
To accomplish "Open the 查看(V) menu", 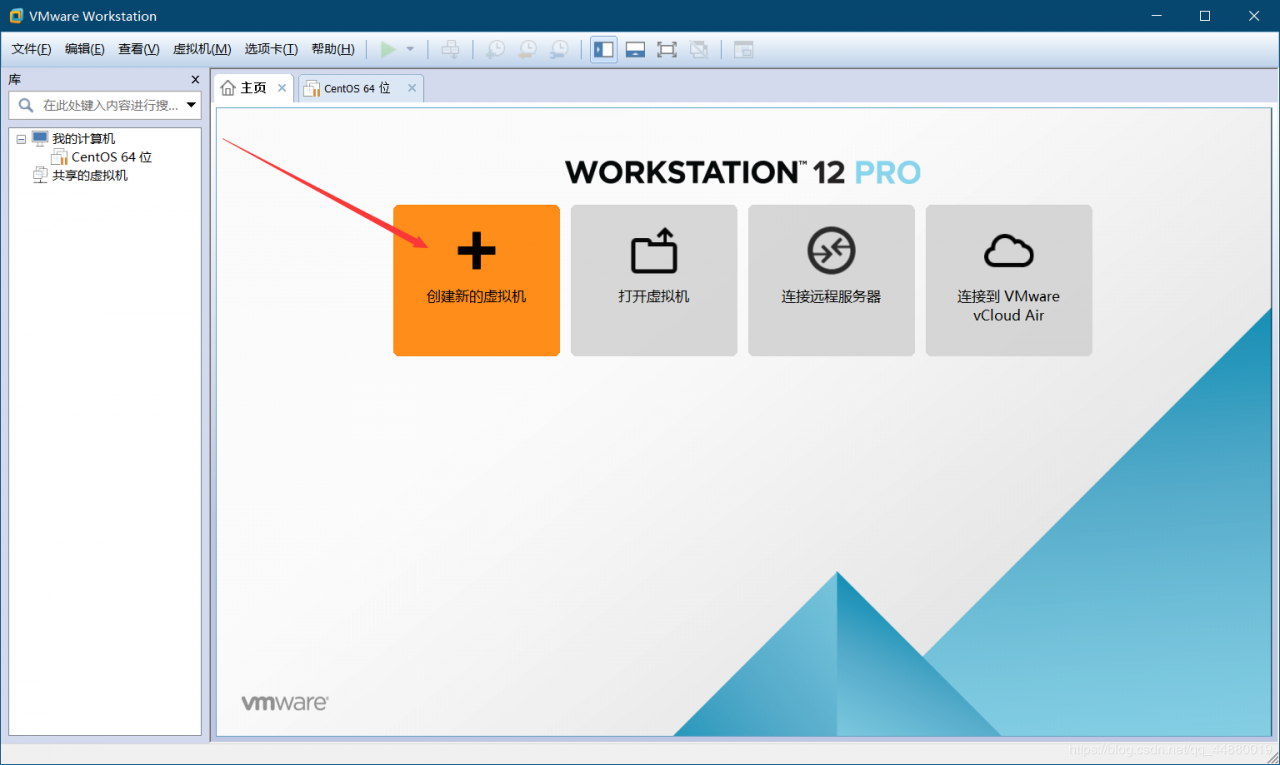I will coord(139,49).
